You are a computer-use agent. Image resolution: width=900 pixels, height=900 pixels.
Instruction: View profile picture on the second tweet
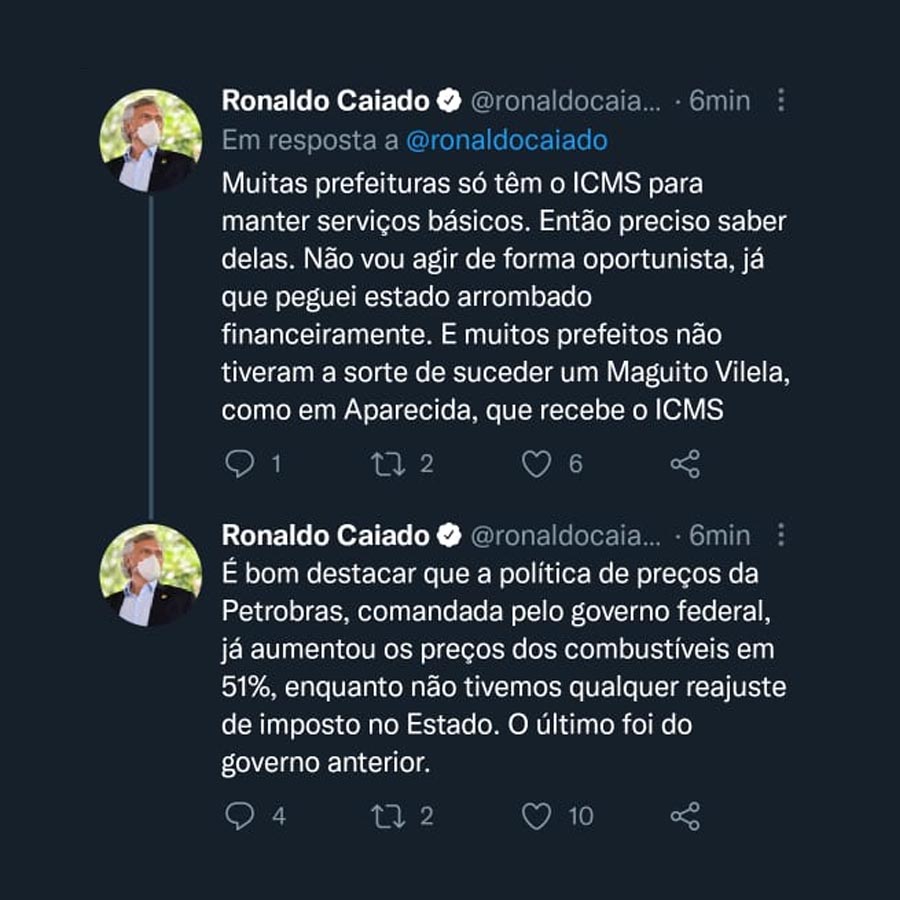(150, 574)
